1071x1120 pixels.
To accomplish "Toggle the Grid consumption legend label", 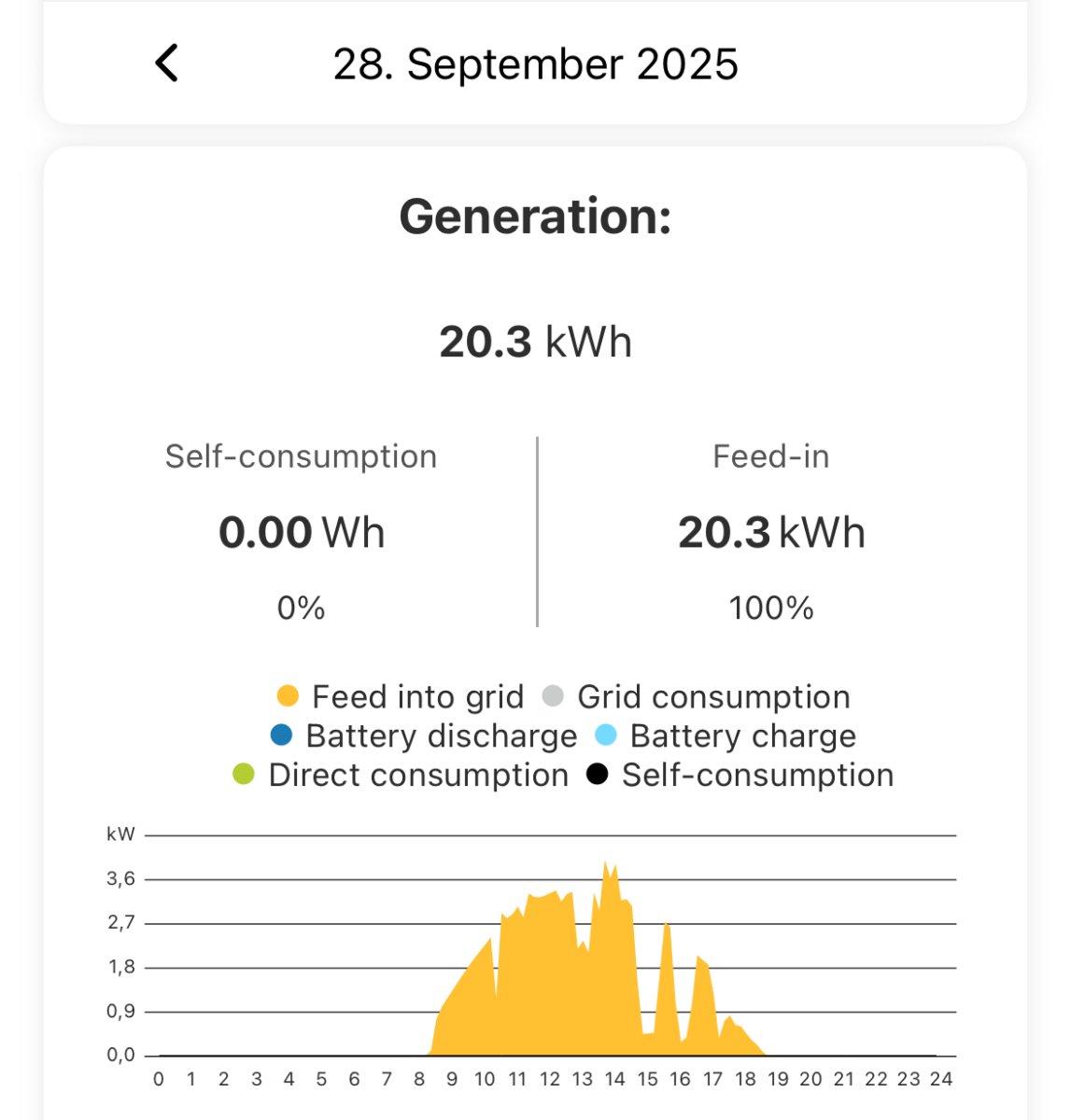I will [713, 697].
